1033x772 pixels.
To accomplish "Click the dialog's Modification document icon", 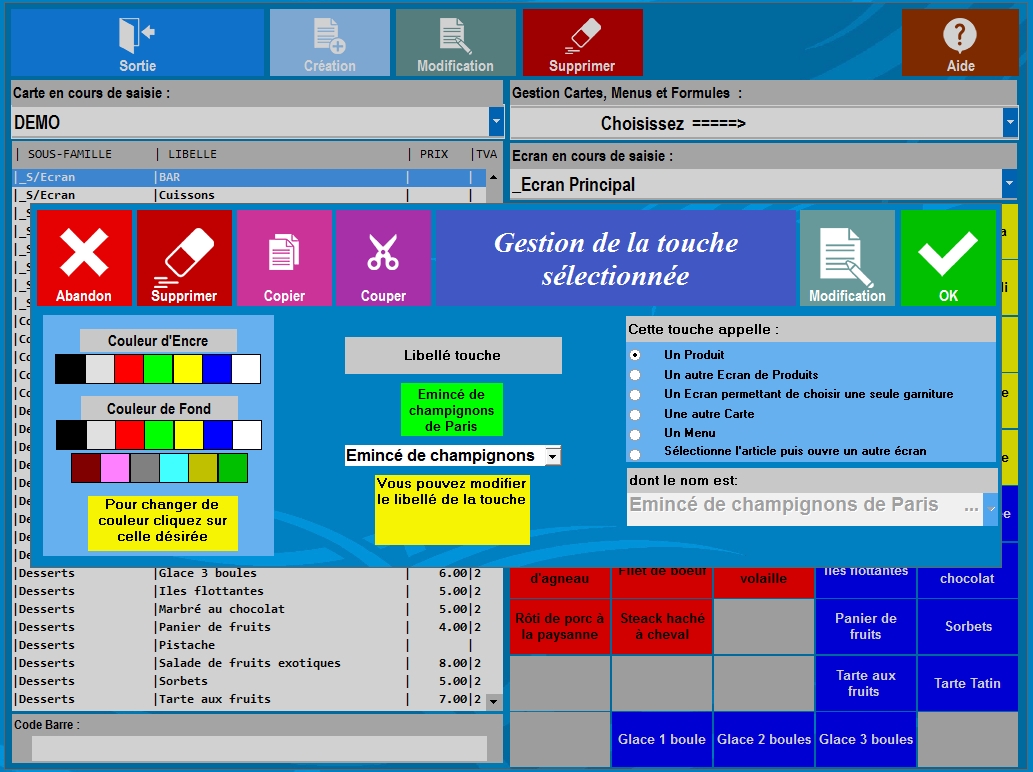I will coord(846,253).
